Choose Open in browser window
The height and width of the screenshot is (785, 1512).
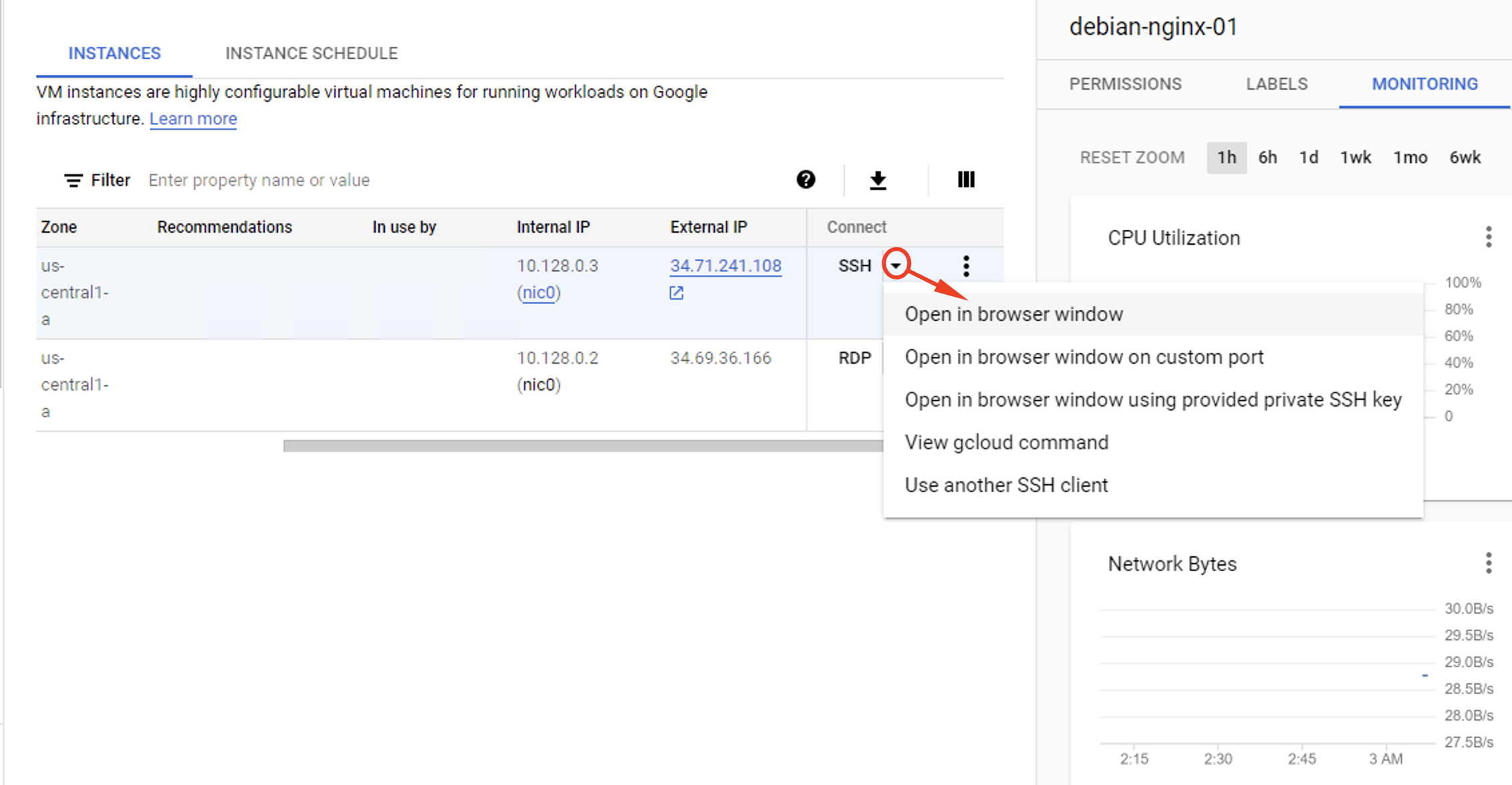pyautogui.click(x=1153, y=314)
